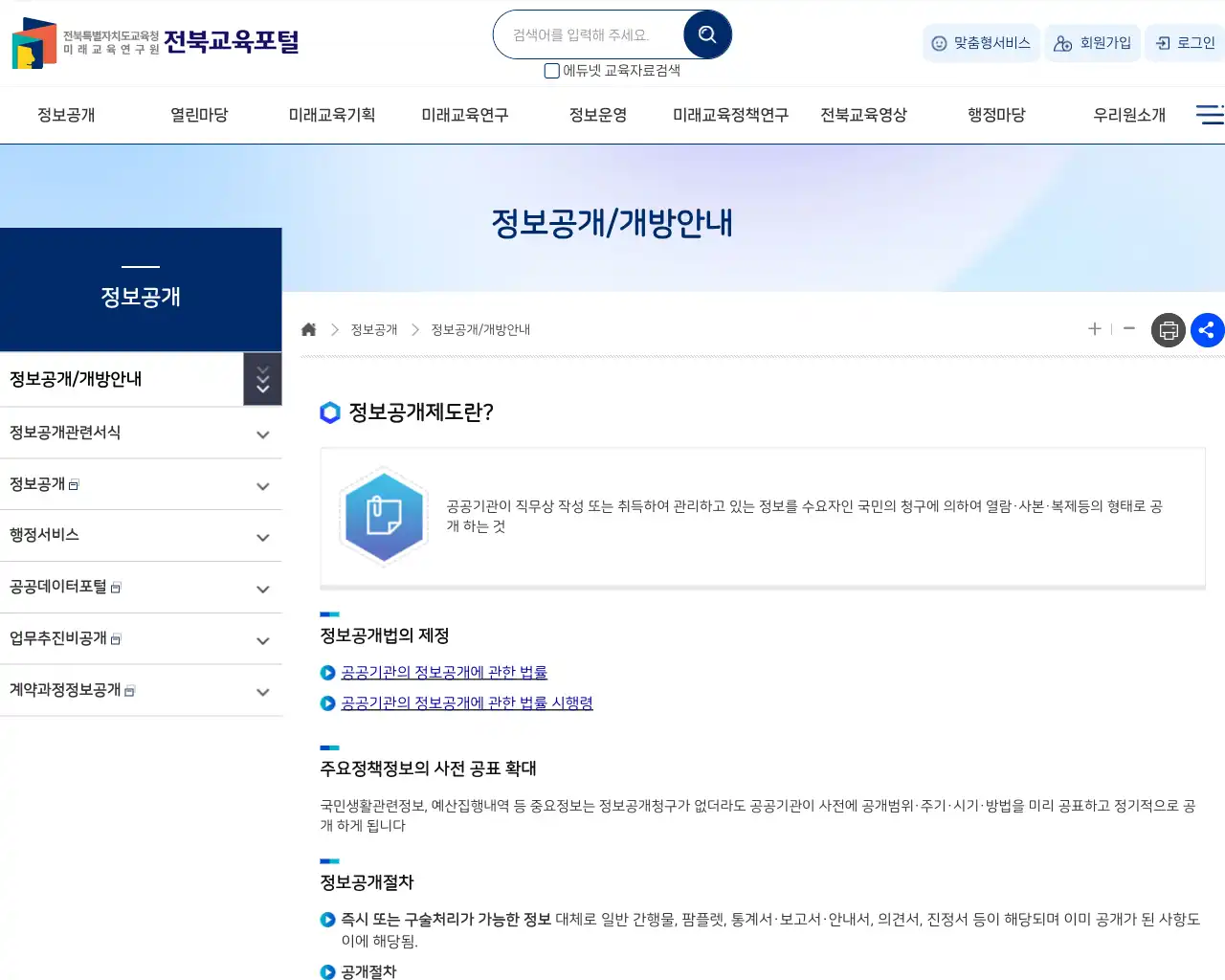Enable the 에듀넷 교육자료검색 checkbox
The width and height of the screenshot is (1225, 980).
551,71
